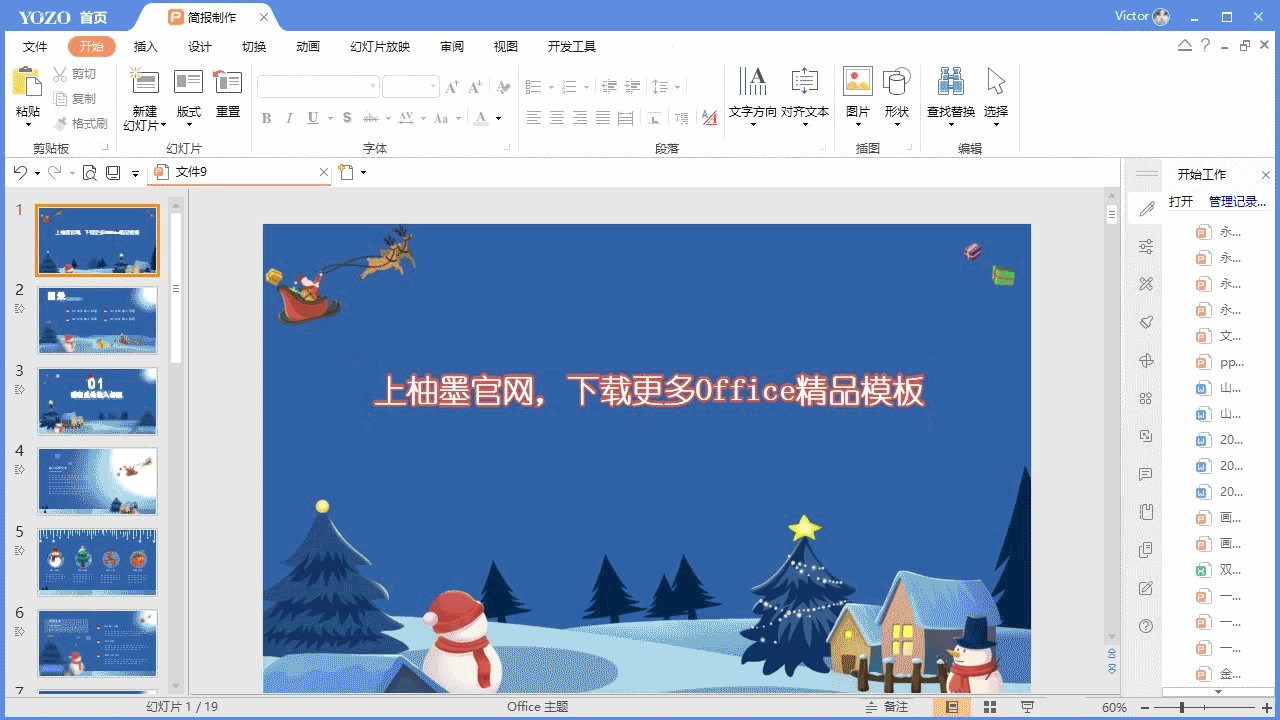Image resolution: width=1280 pixels, height=720 pixels.
Task: Insert a picture with the 图片 icon
Action: (858, 82)
